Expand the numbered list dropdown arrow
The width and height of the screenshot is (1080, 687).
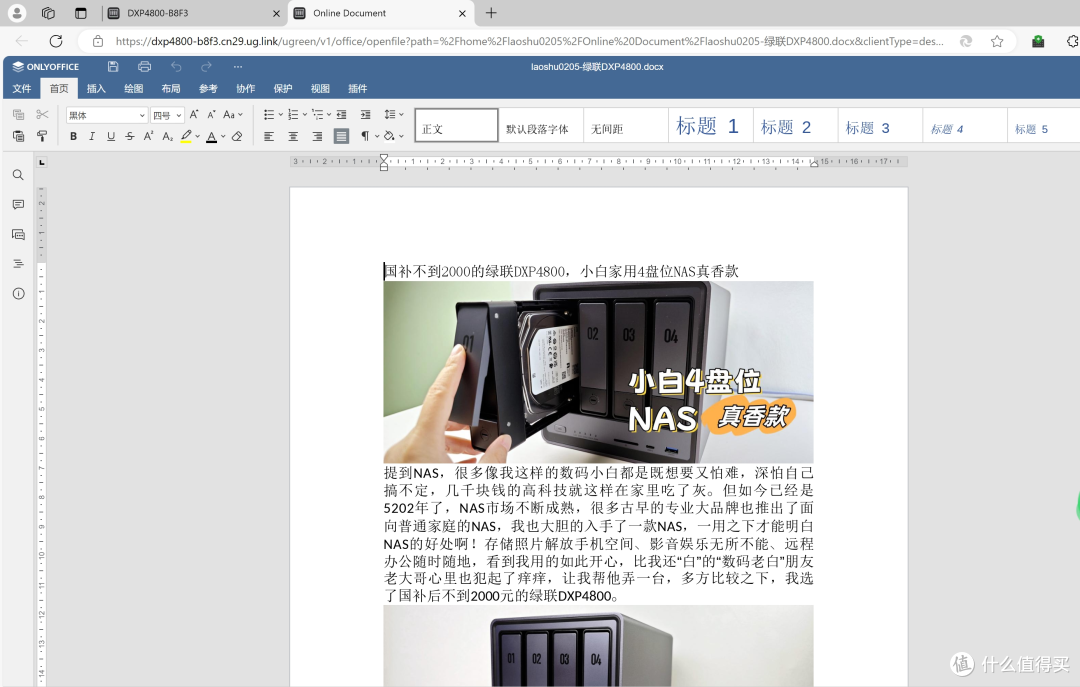304,114
